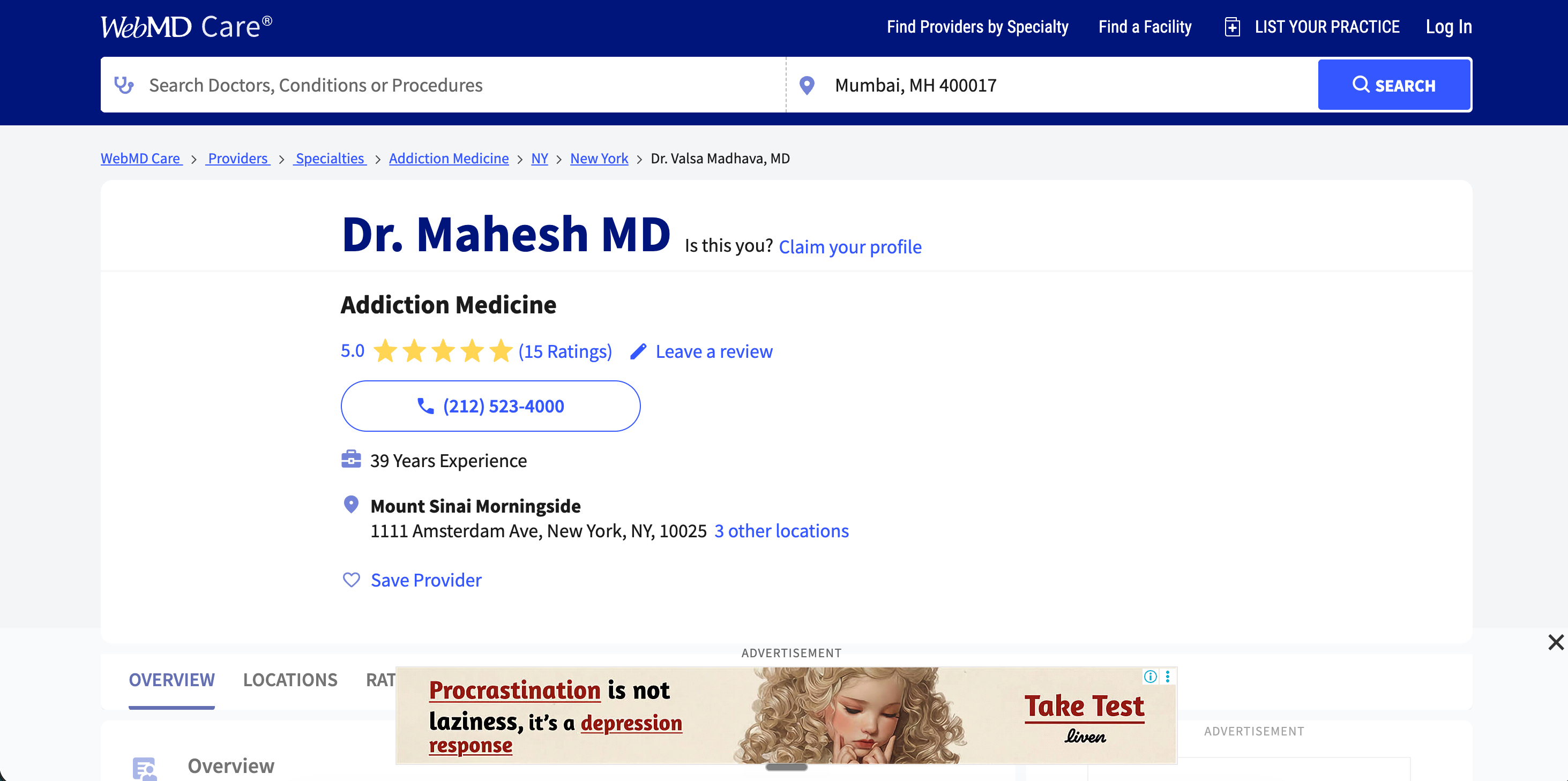Click the ad info icon

(1150, 677)
